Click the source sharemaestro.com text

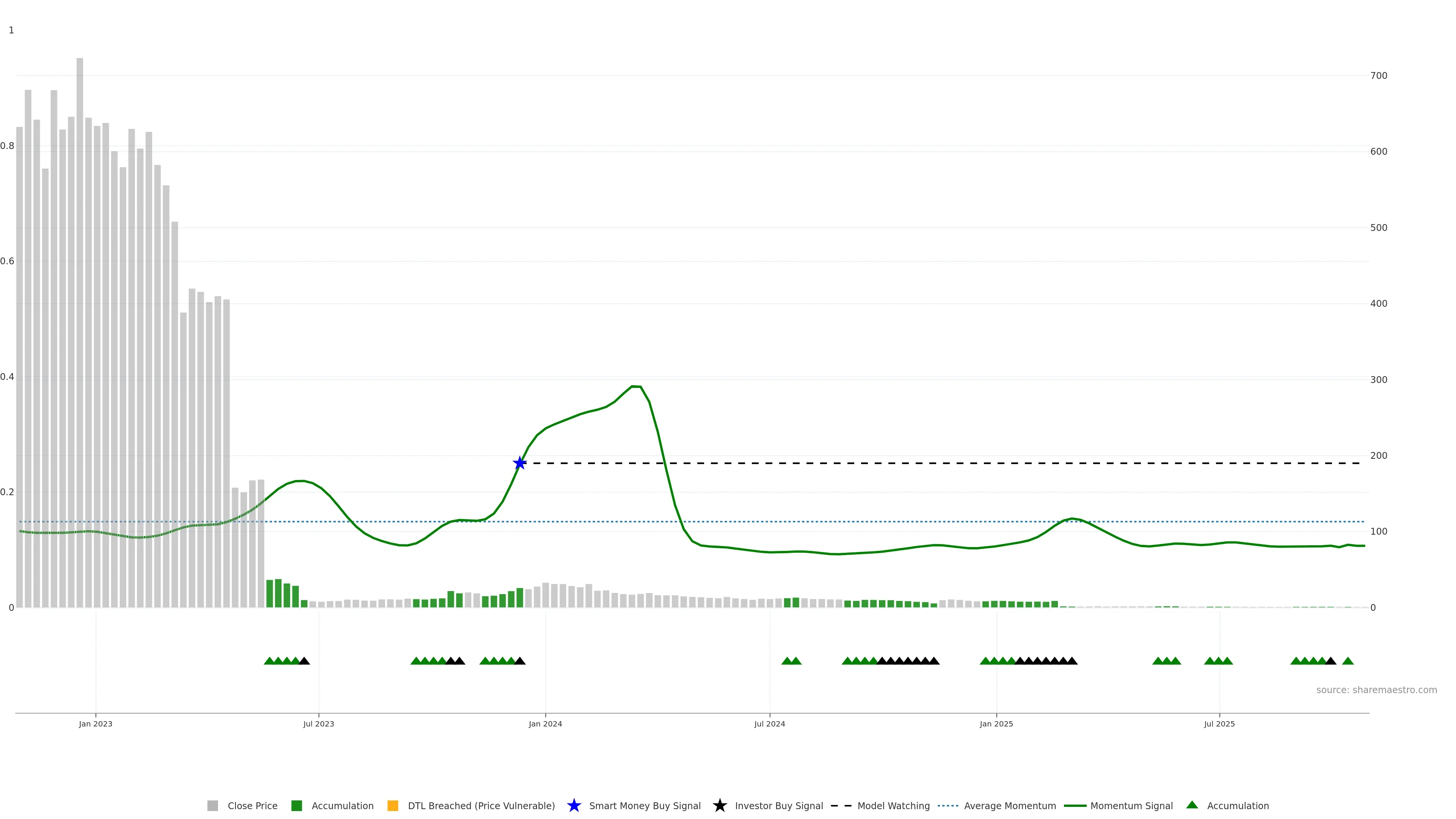pyautogui.click(x=1376, y=690)
